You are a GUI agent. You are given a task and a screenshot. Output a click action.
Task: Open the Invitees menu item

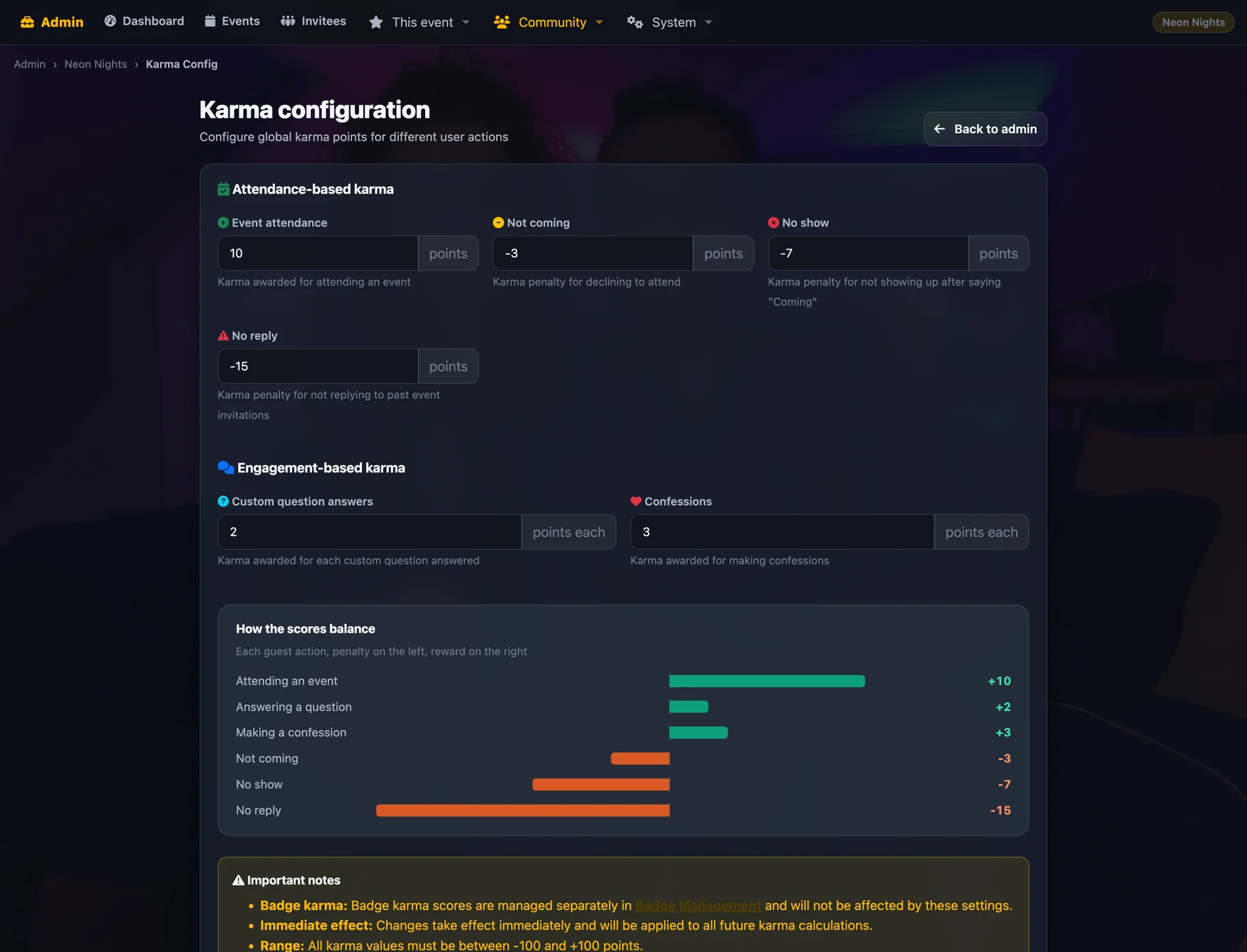point(314,21)
